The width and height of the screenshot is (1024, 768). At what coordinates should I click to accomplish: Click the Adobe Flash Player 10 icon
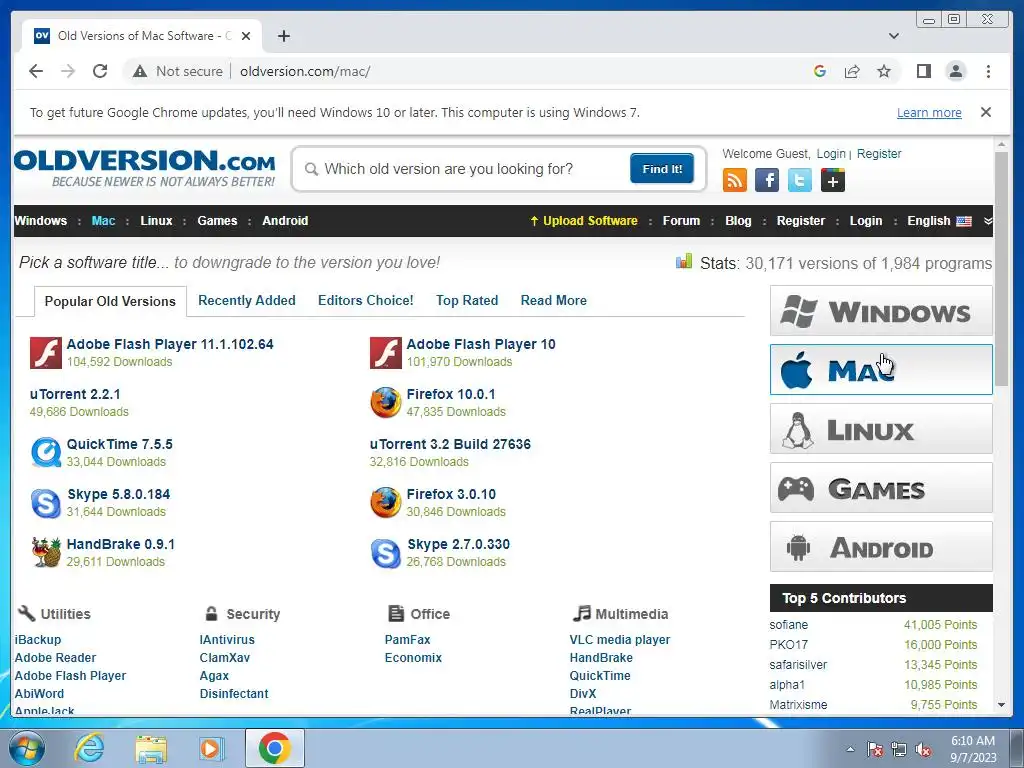(x=386, y=353)
